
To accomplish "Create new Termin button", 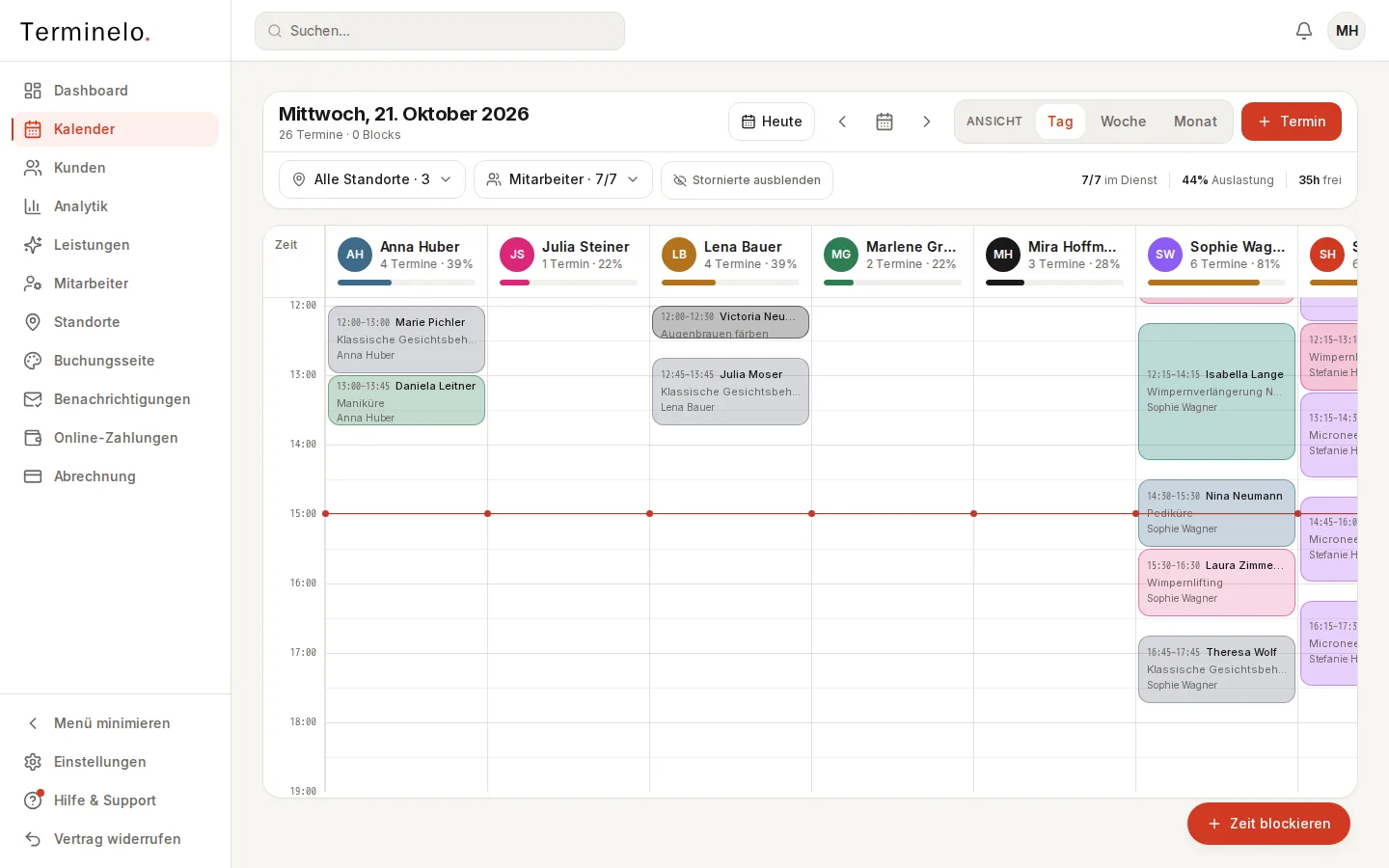I will (x=1292, y=122).
